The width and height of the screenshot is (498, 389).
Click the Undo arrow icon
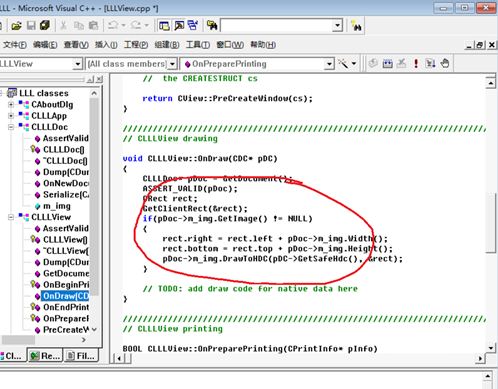(113, 25)
